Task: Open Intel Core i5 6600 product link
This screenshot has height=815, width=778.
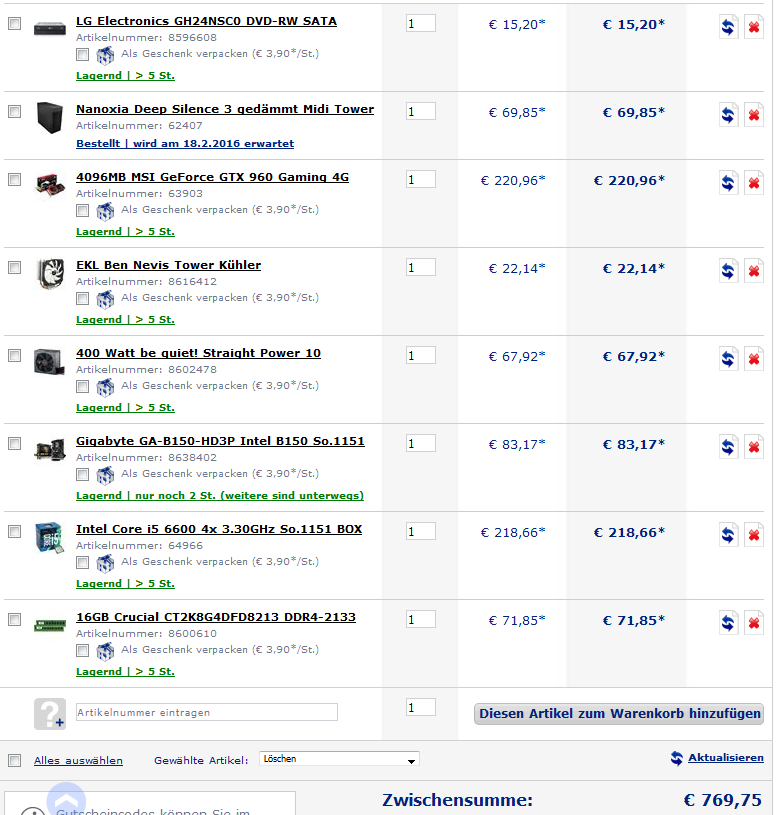Action: click(x=219, y=529)
